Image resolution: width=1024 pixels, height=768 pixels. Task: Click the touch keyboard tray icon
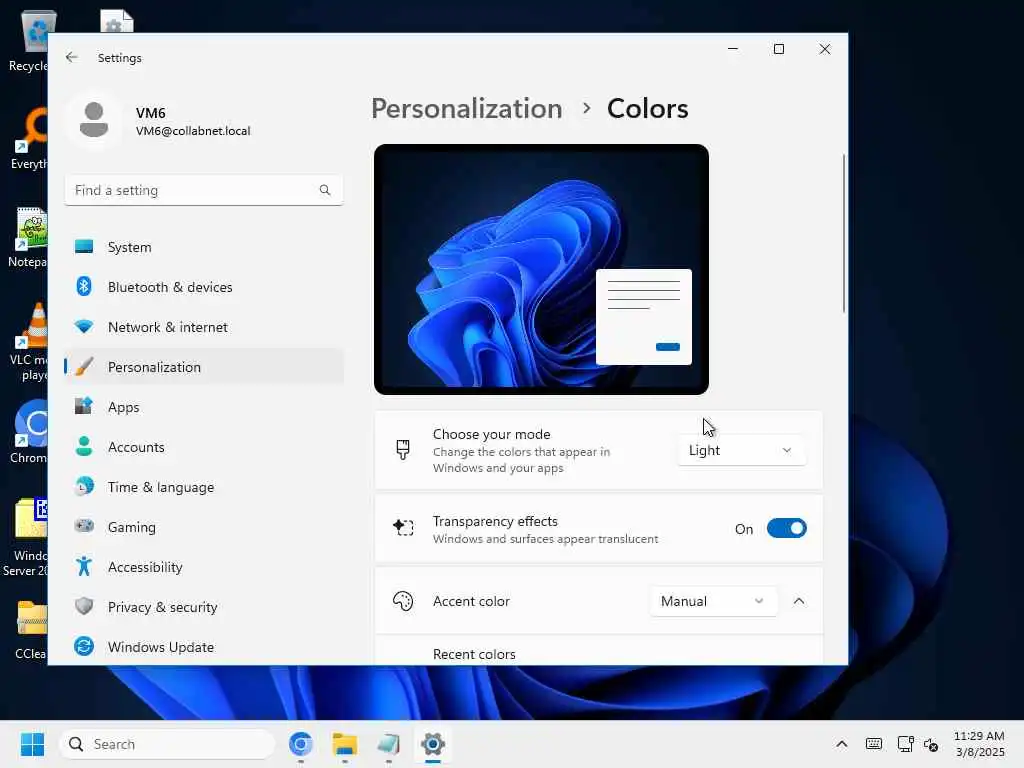874,744
